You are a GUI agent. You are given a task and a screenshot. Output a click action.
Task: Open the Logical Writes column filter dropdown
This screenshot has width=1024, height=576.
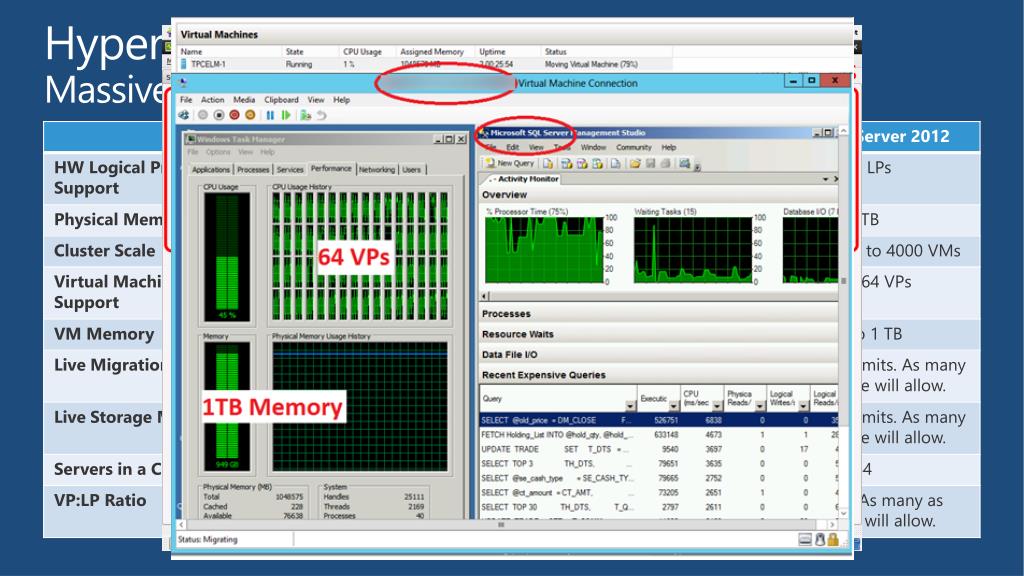point(803,406)
